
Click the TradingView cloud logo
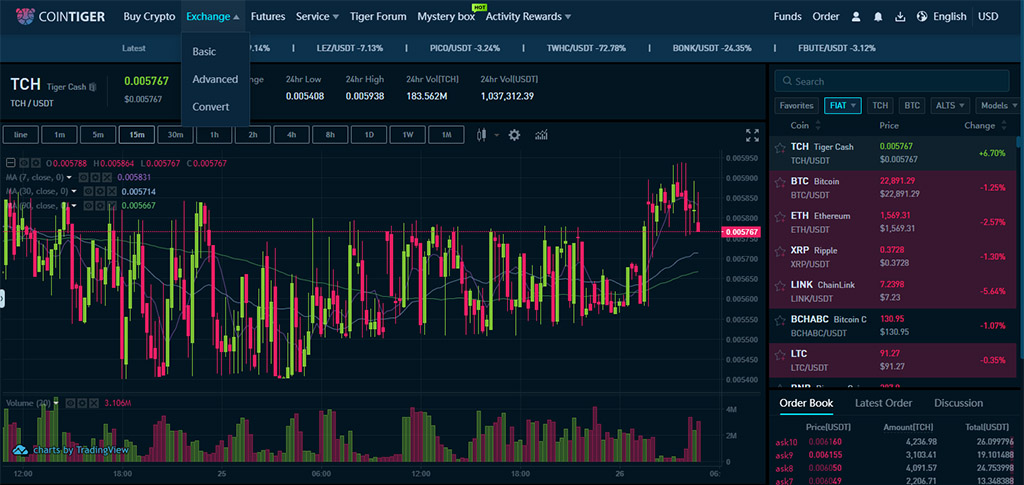pyautogui.click(x=20, y=450)
